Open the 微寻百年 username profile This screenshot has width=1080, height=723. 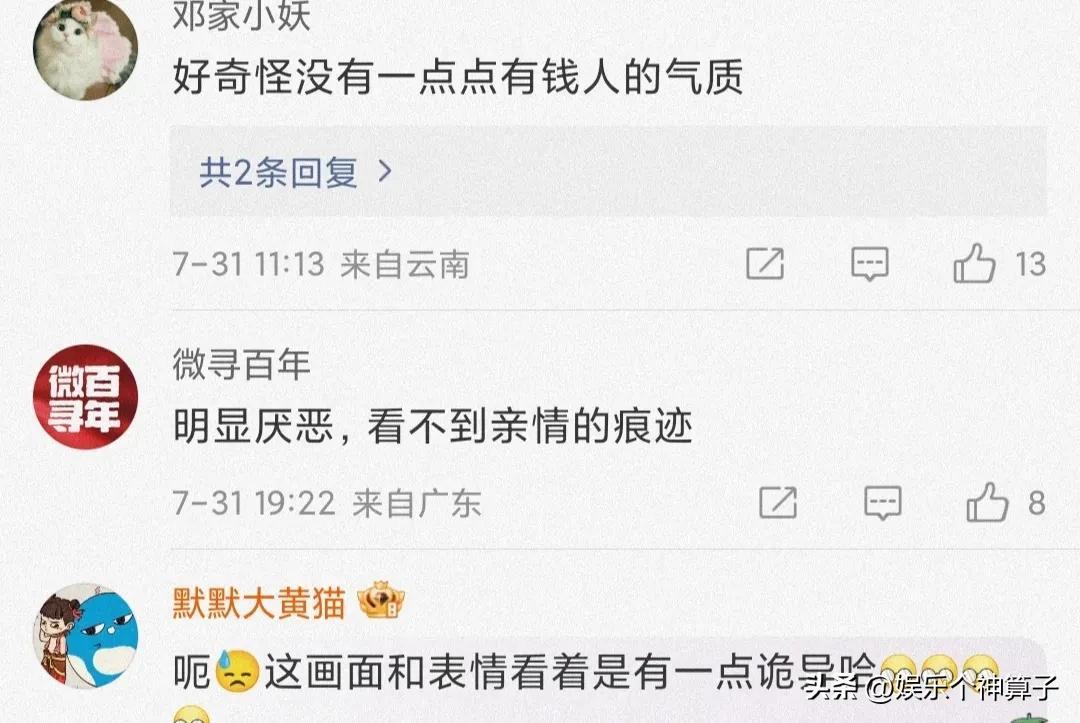(242, 364)
